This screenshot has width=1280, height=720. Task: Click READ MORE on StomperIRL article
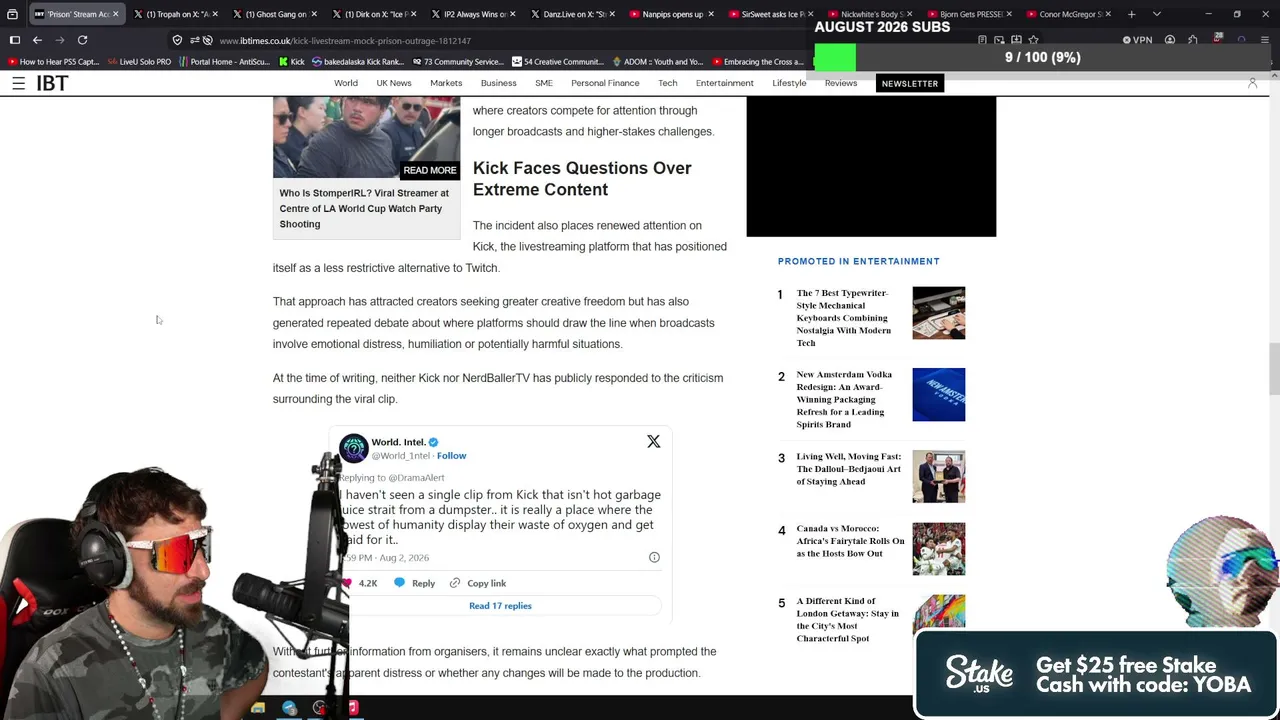430,170
